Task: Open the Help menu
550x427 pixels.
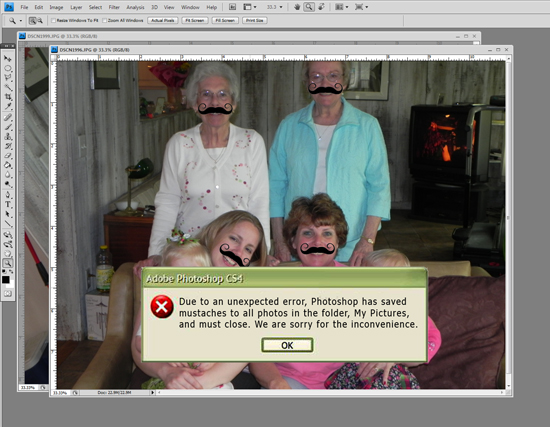Action: (212, 7)
